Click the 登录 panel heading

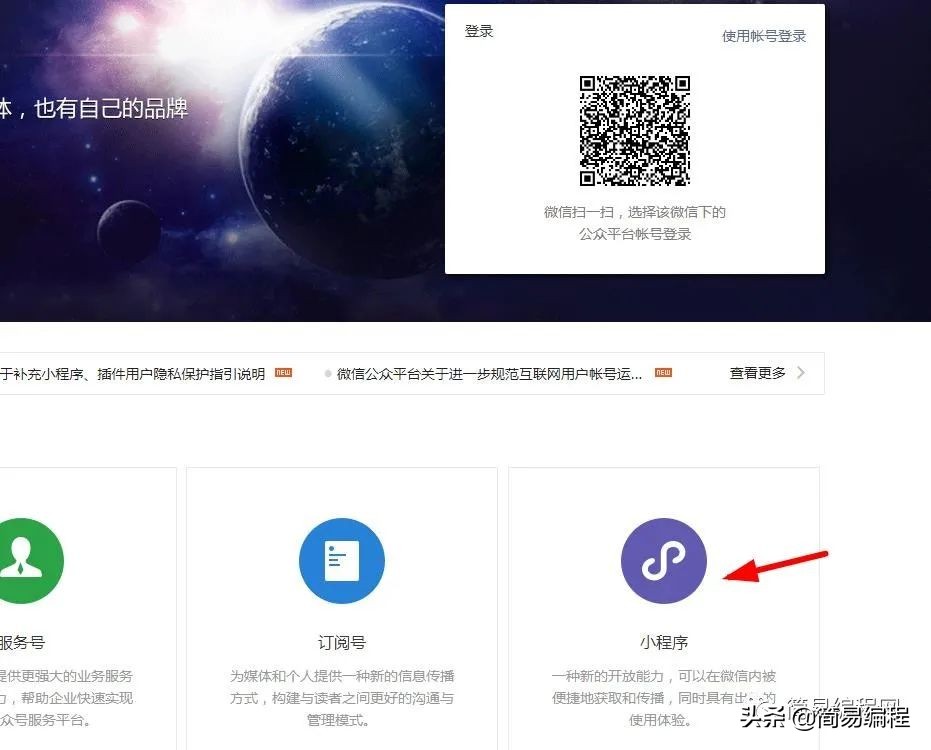[x=479, y=30]
